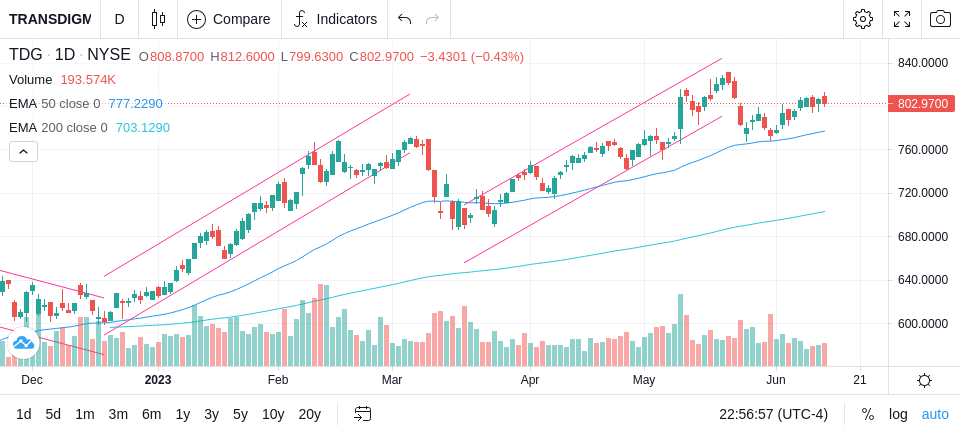
Task: Open the D interval dropdown
Action: 119,19
